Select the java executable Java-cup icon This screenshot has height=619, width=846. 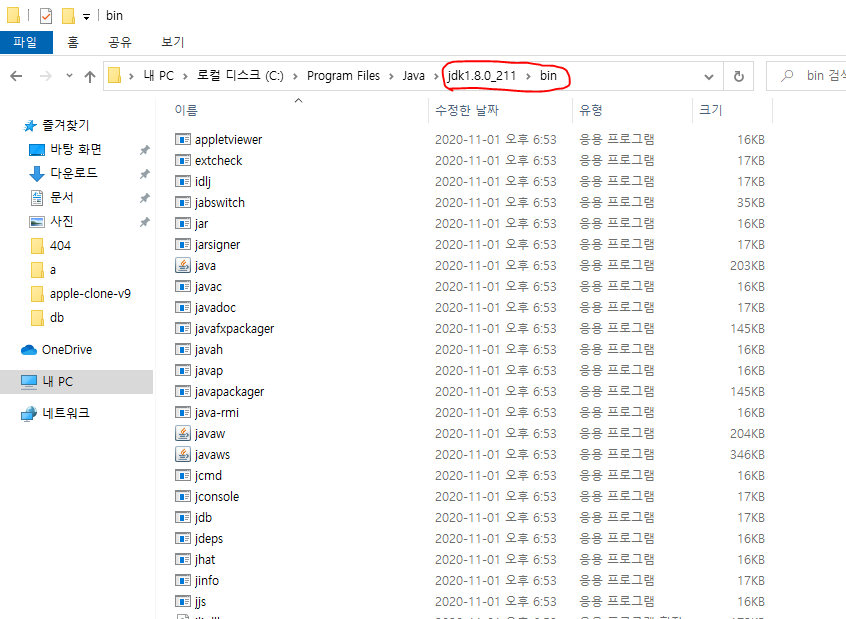183,265
